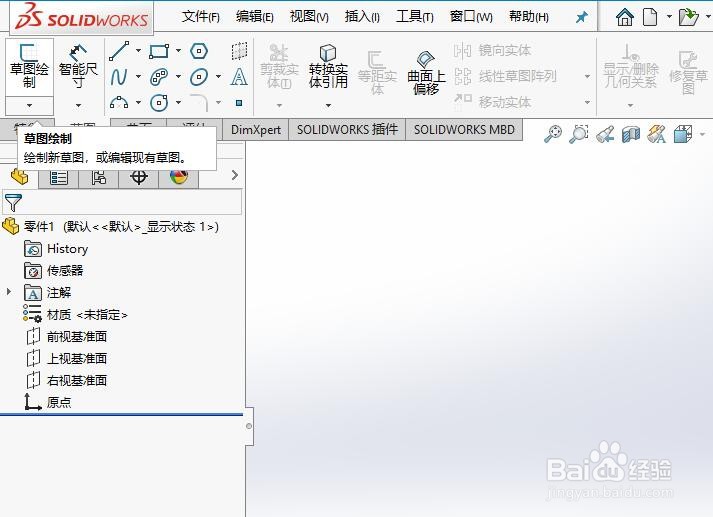Click the filter funnel icon in tree
The width and height of the screenshot is (713, 517).
tap(13, 202)
